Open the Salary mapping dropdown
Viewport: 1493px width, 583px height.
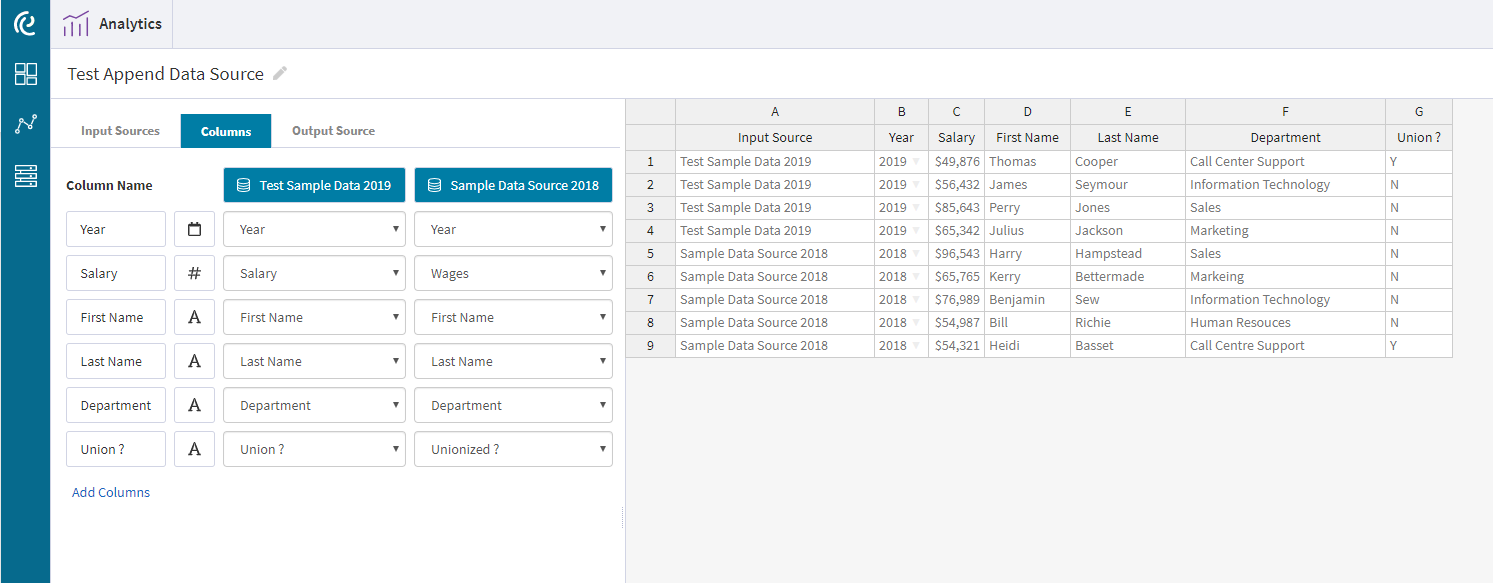point(314,272)
